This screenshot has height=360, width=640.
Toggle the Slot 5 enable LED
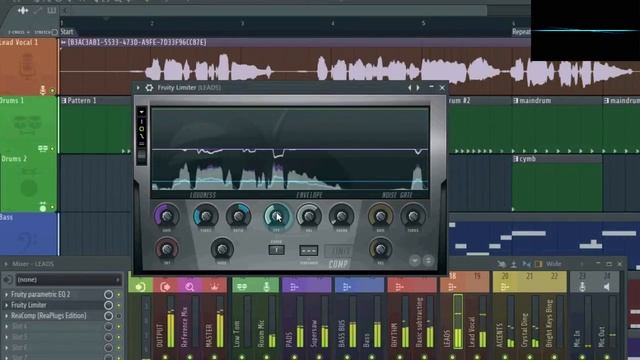pos(119,337)
